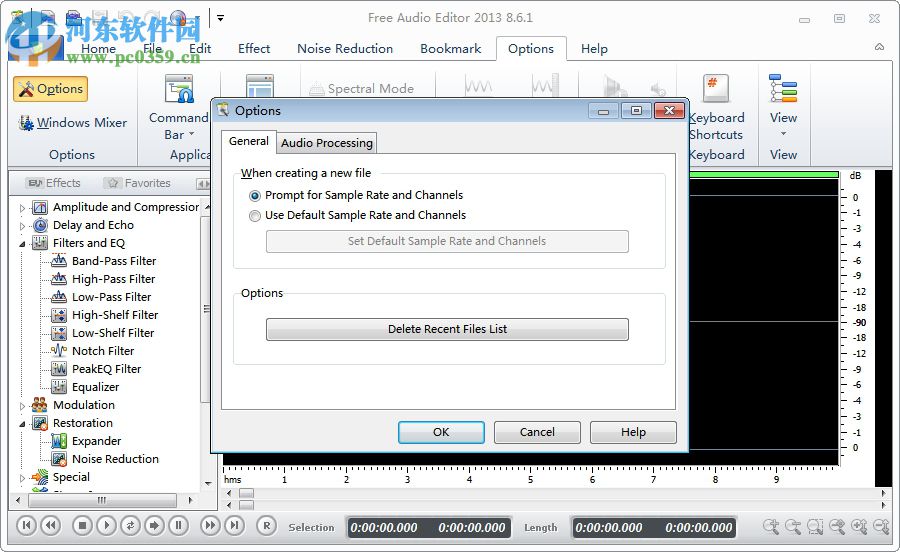Image resolution: width=900 pixels, height=552 pixels.
Task: Select Equalizer effect
Action: point(95,387)
